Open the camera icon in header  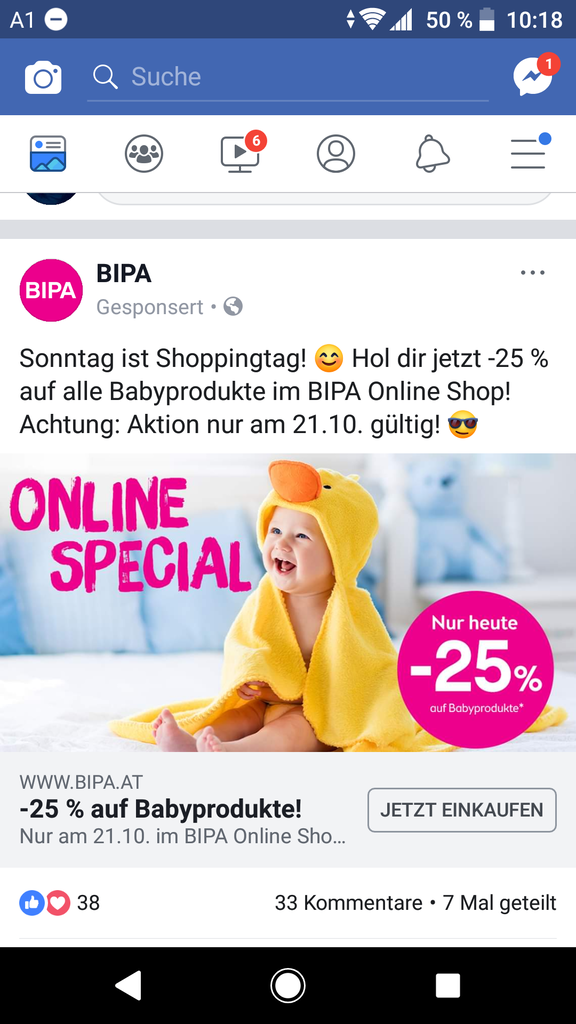coord(43,78)
